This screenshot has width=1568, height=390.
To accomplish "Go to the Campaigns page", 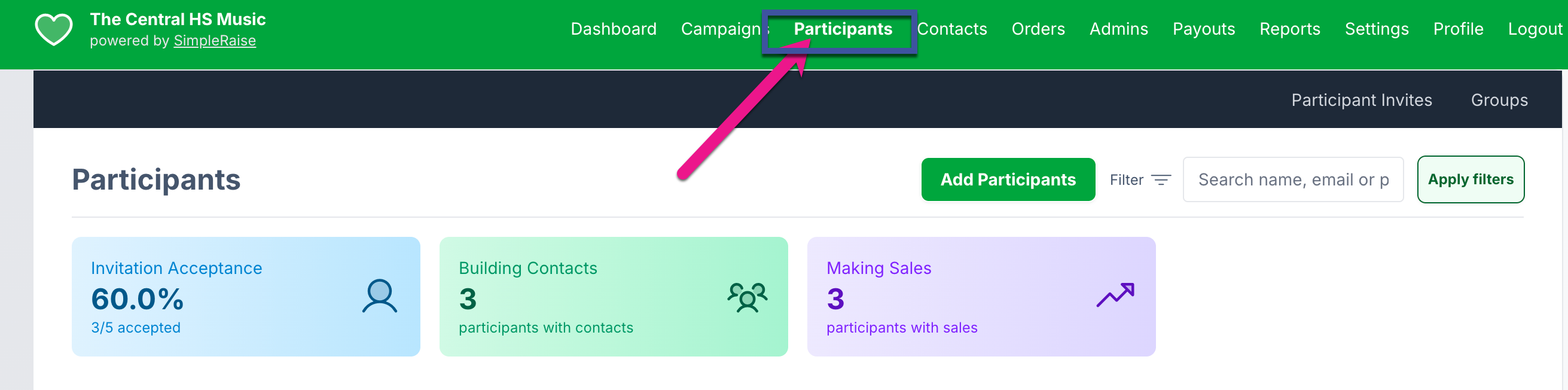I will (x=721, y=29).
